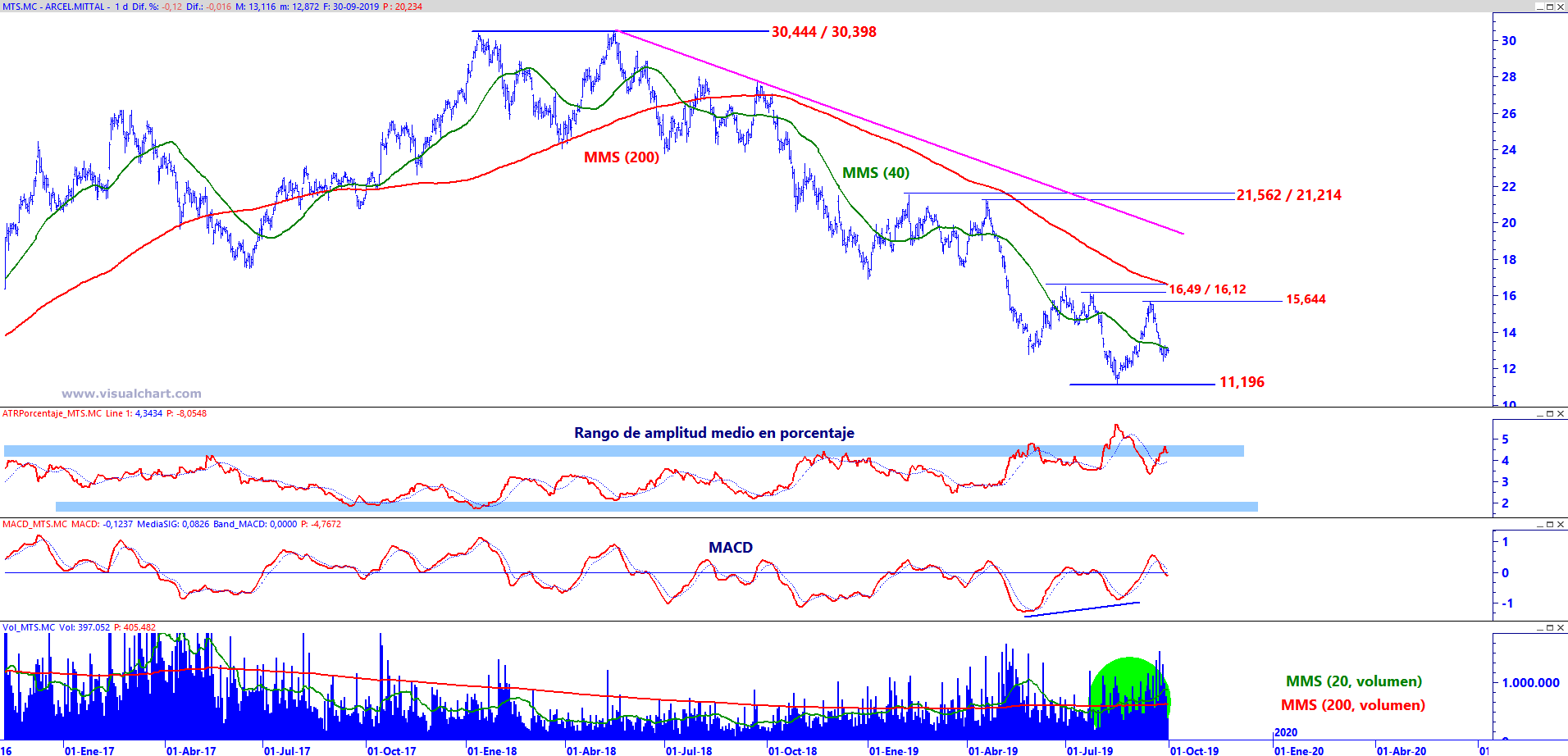Click the Vol_MTS.MC Vol: 397.052 header text
Viewport: 1568px width, 756px height.
pyautogui.click(x=79, y=627)
